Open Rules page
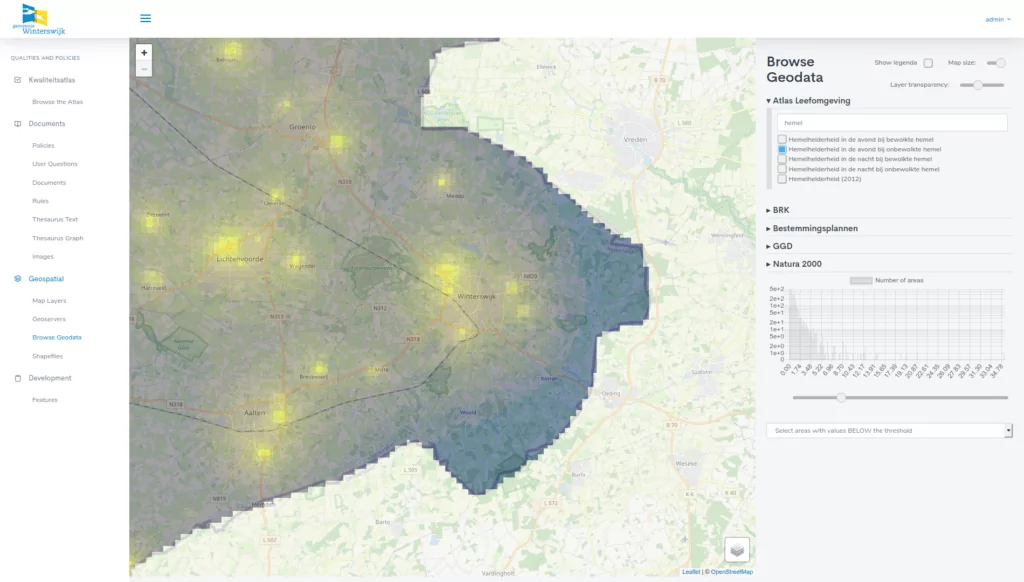The image size is (1024, 582). (40, 201)
